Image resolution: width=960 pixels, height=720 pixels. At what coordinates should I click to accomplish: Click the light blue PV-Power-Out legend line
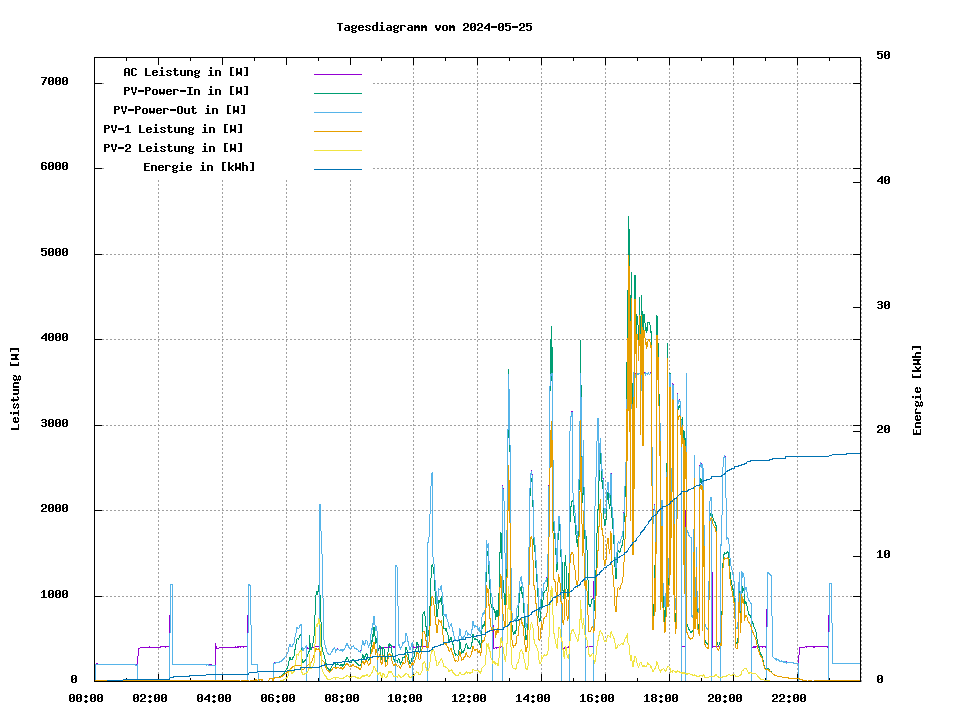tap(337, 112)
